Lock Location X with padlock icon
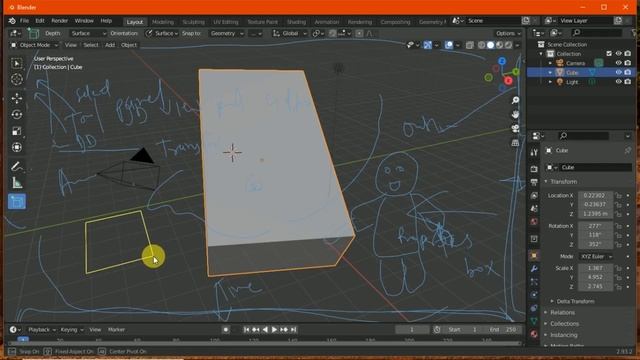The image size is (640, 360). (x=619, y=196)
